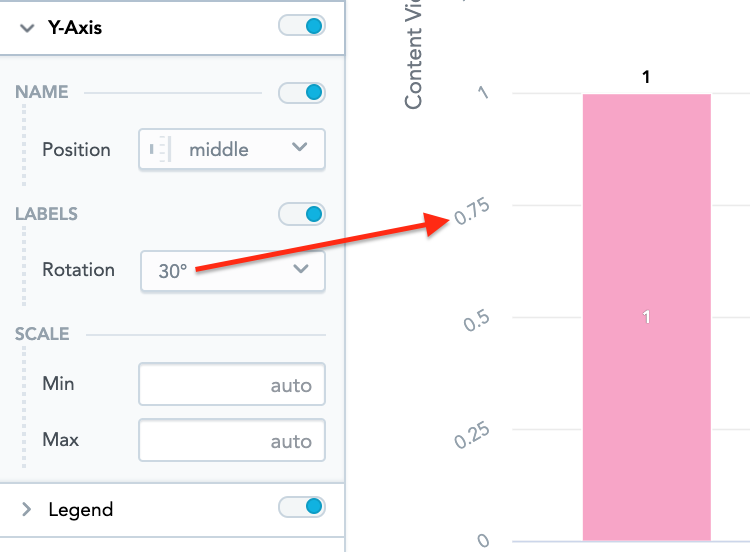Viewport: 750px width, 552px height.
Task: Click the Y-Axis section header label
Action: pos(75,28)
